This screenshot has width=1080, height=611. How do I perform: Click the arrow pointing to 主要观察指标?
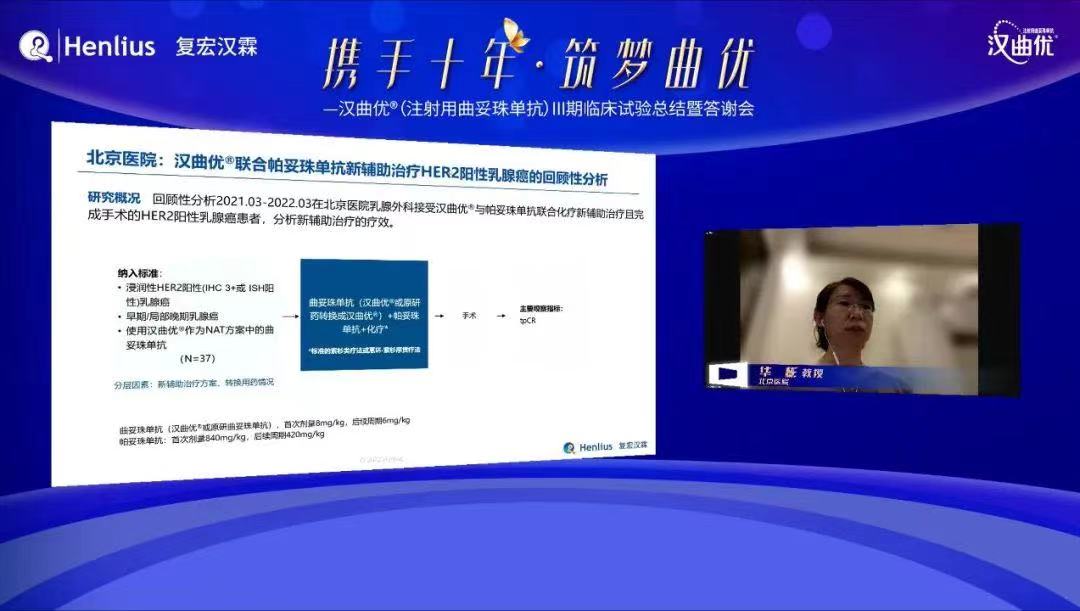pyautogui.click(x=500, y=314)
